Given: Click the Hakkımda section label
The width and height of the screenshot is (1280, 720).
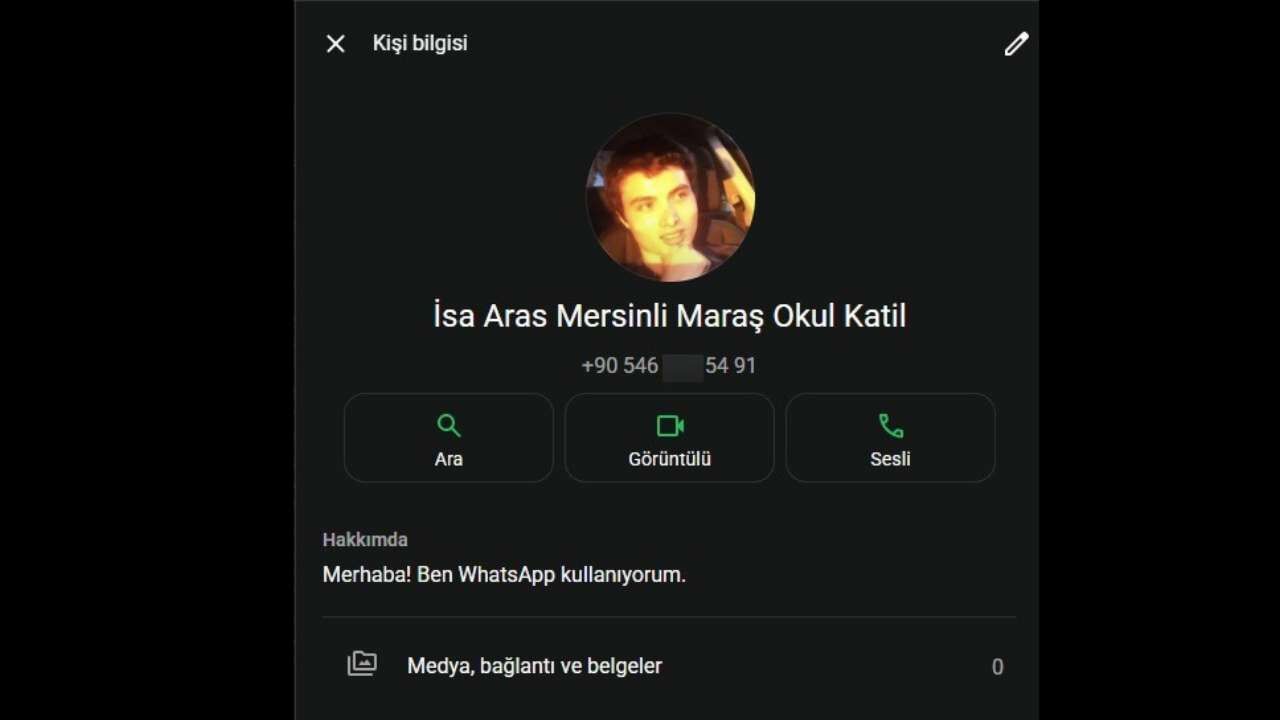Looking at the screenshot, I should (x=365, y=540).
